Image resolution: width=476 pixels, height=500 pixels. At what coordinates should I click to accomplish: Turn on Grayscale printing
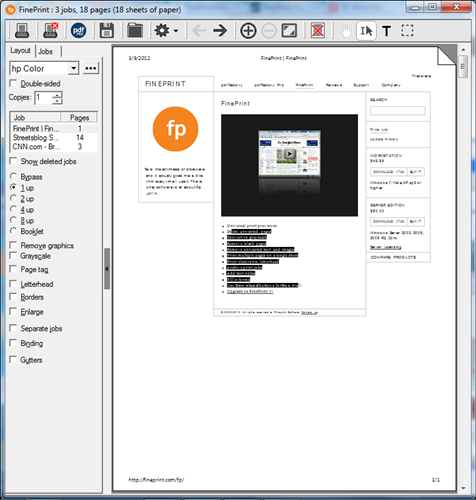[13, 256]
